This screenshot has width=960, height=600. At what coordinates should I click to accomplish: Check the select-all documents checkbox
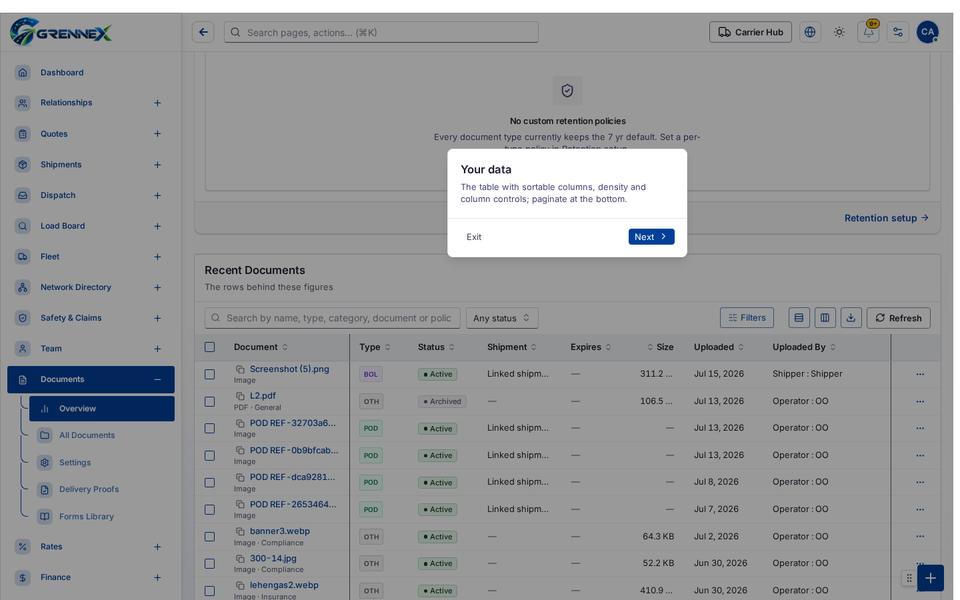209,347
